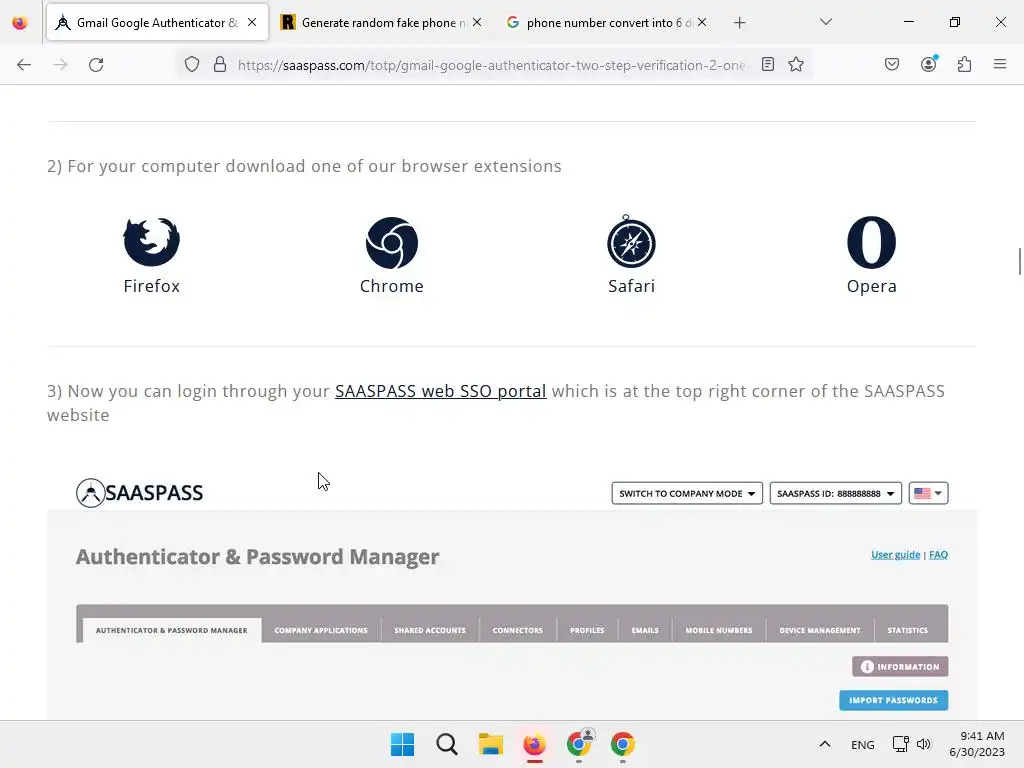Screen dimensions: 1024x768
Task: Click Firefox icon in taskbar
Action: [534, 744]
